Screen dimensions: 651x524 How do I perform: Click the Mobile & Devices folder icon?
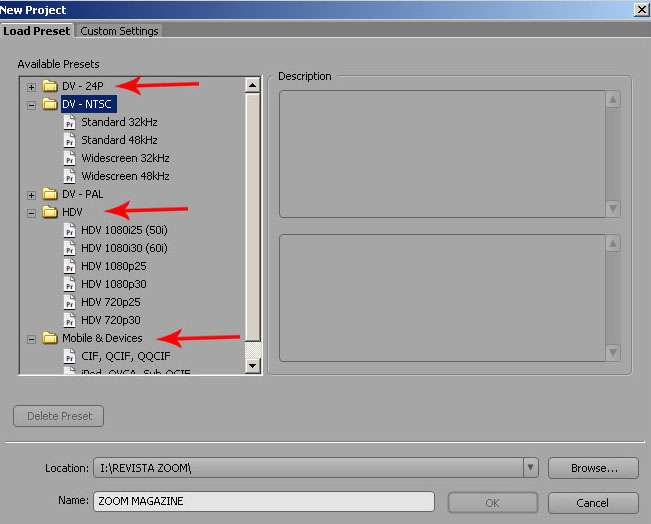[50, 338]
